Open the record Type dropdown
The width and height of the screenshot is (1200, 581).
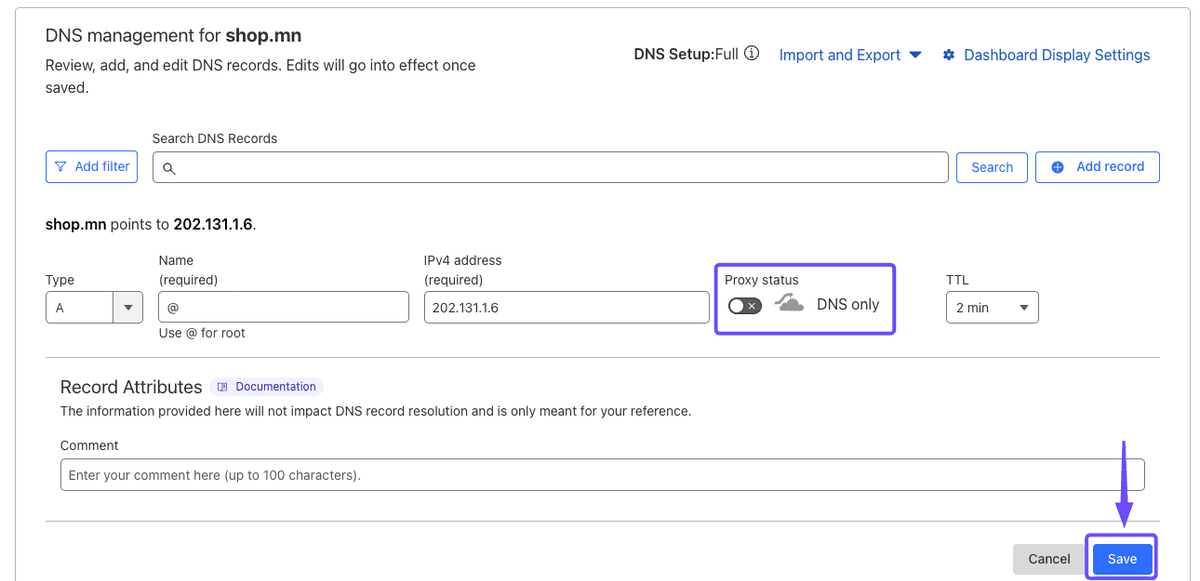click(94, 308)
